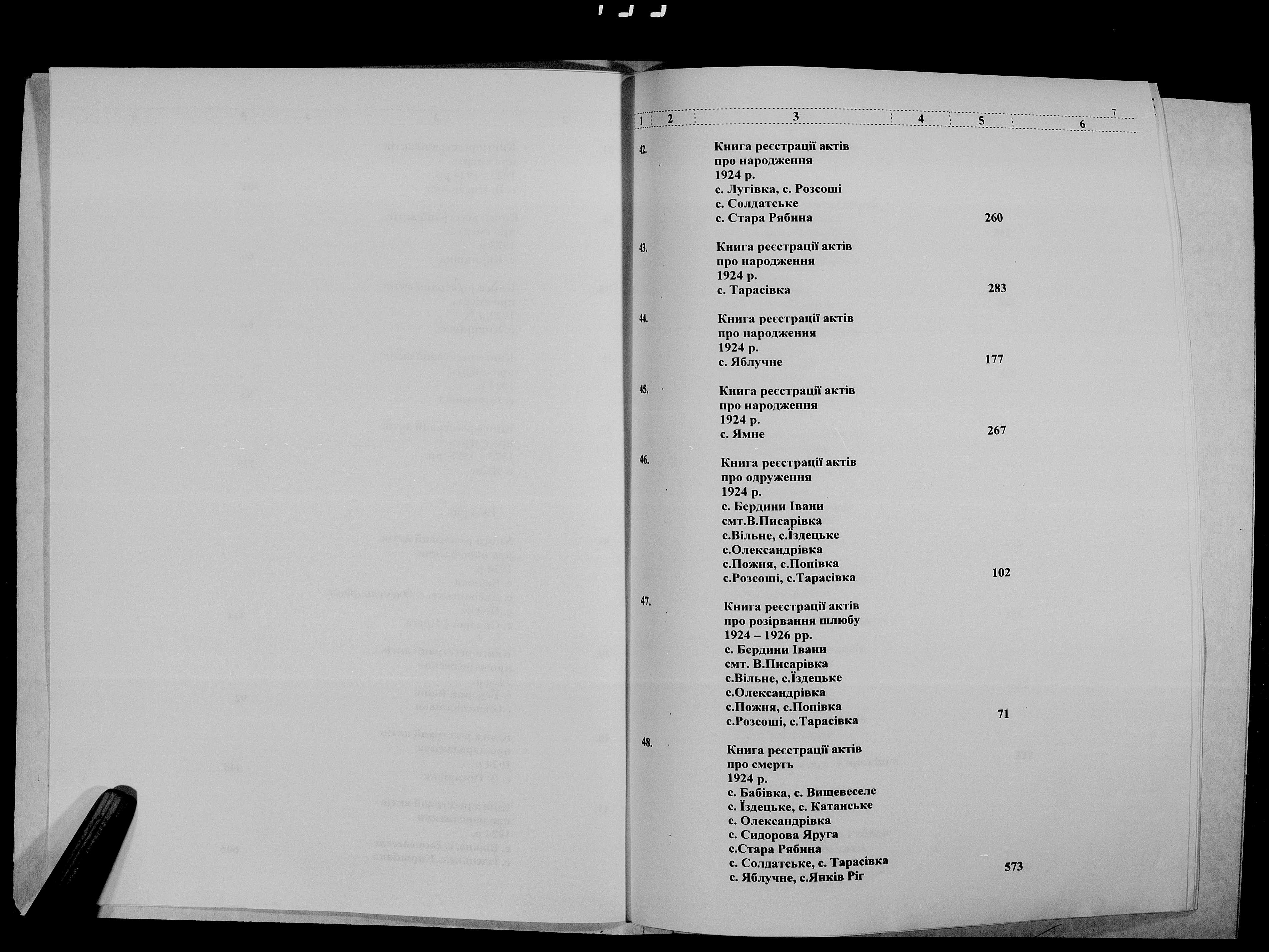Click 'с. Бердини Івани' in entry 46
This screenshot has width=1269, height=952.
click(773, 506)
